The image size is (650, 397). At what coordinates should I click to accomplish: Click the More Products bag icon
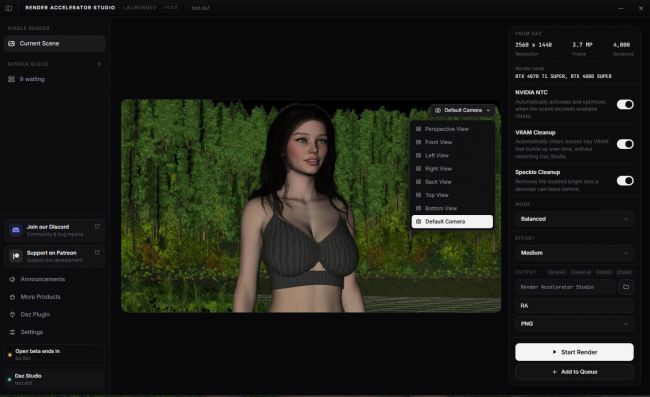[x=12, y=297]
